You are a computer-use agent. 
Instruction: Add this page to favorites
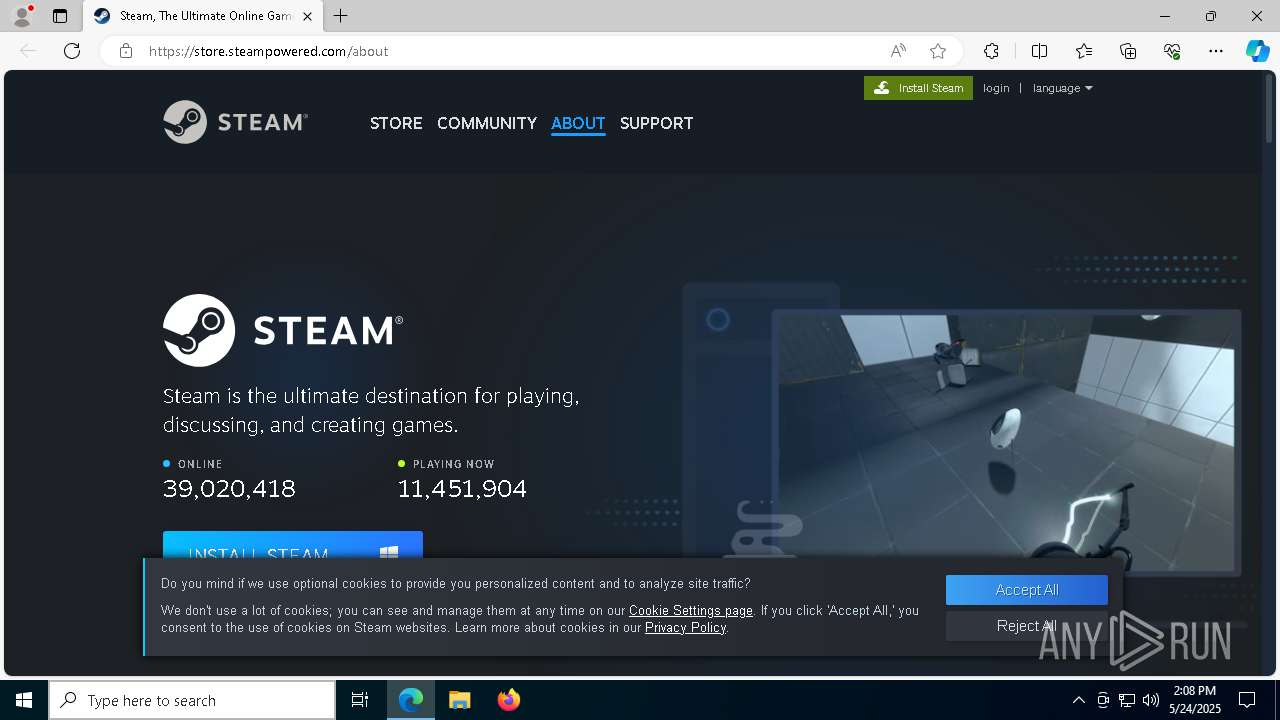938,51
